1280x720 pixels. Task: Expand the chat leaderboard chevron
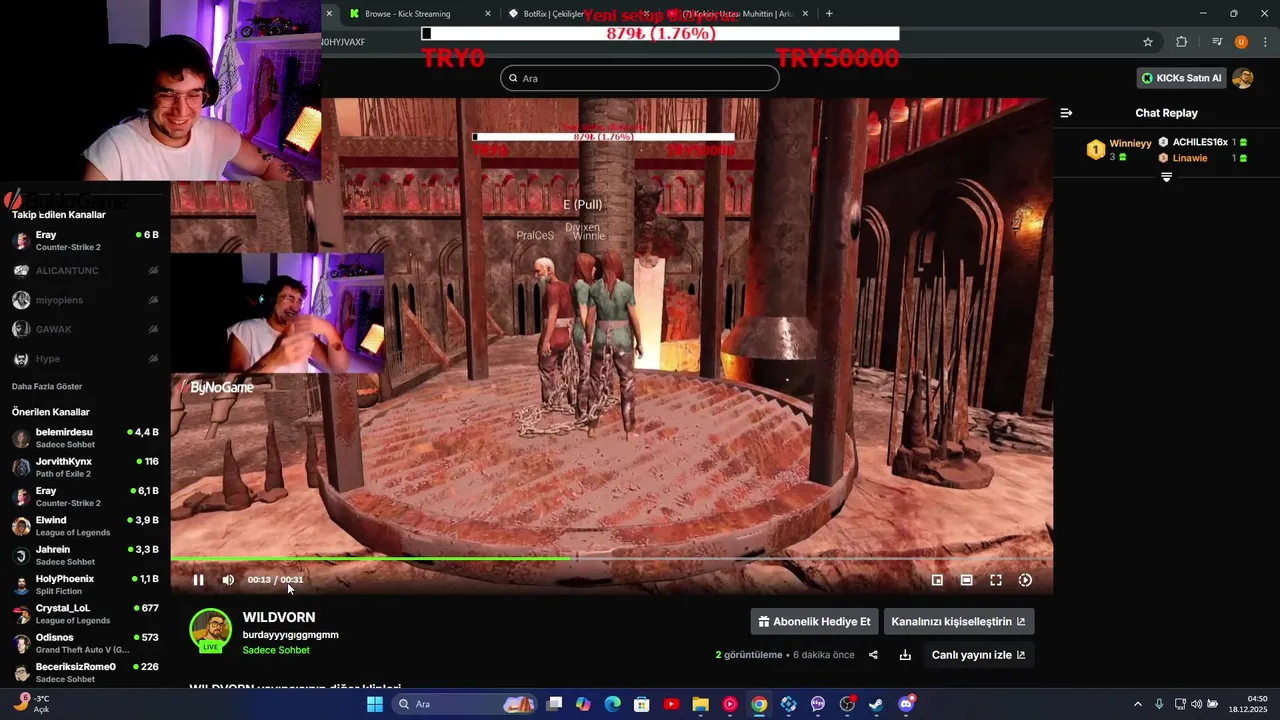[x=1166, y=177]
